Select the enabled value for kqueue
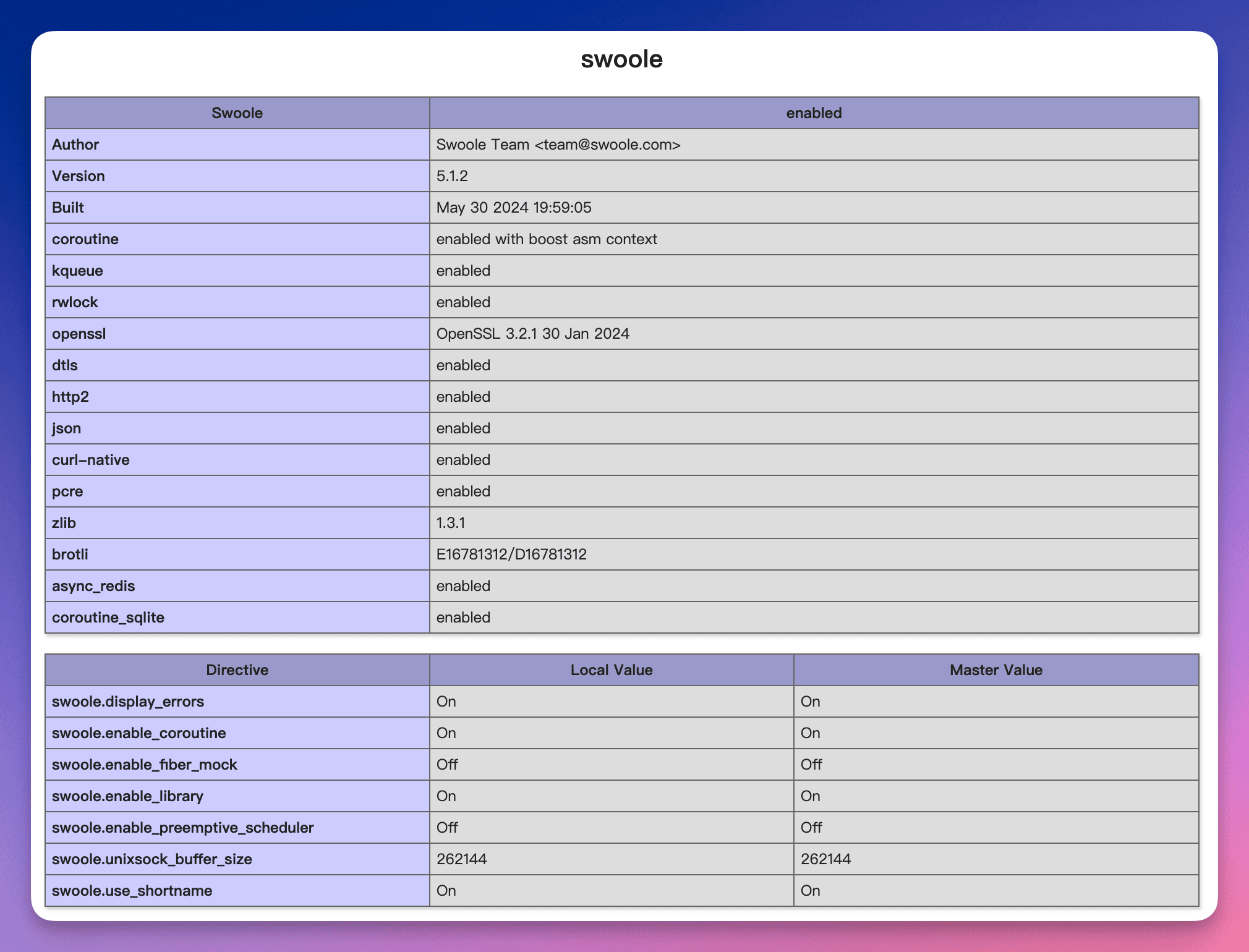 click(x=463, y=271)
